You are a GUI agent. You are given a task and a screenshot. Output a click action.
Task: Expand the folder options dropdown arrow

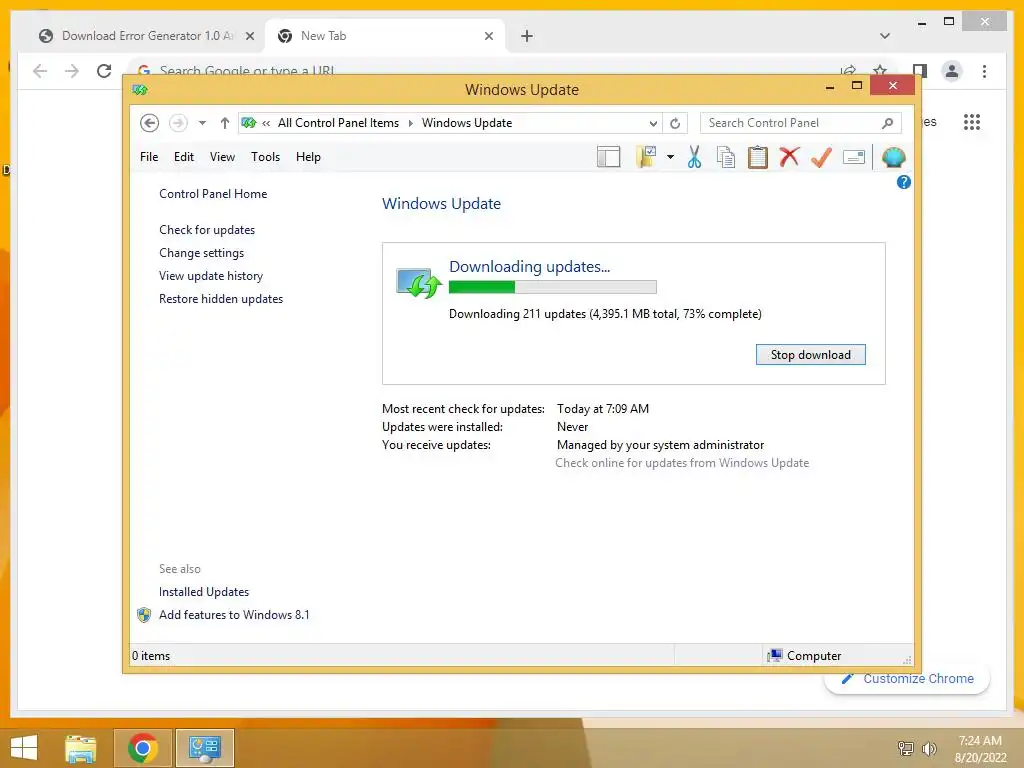(670, 157)
